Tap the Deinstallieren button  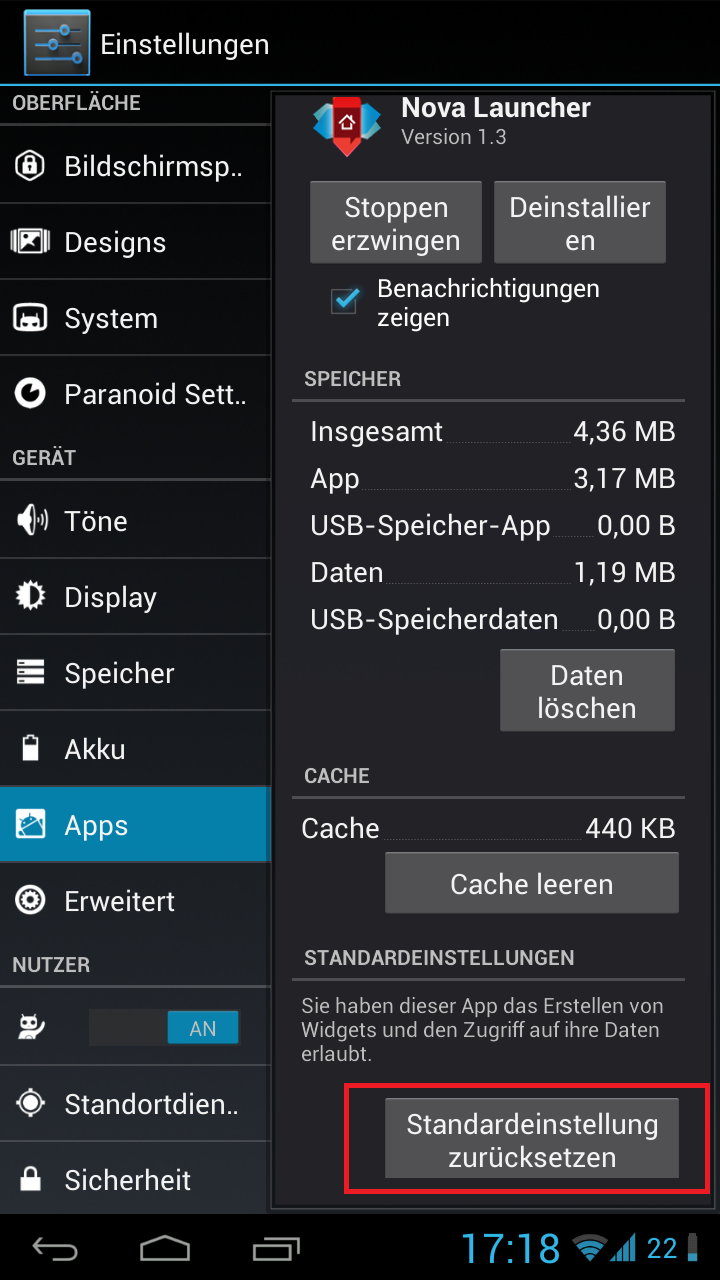point(580,223)
